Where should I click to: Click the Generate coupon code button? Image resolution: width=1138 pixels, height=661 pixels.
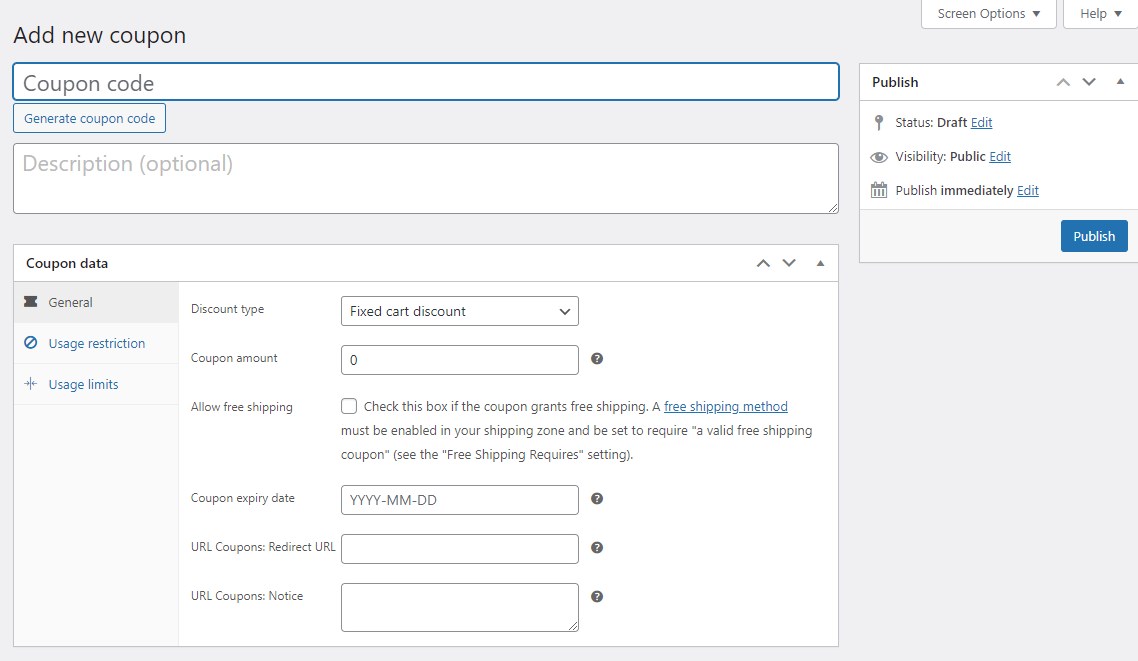(x=88, y=118)
